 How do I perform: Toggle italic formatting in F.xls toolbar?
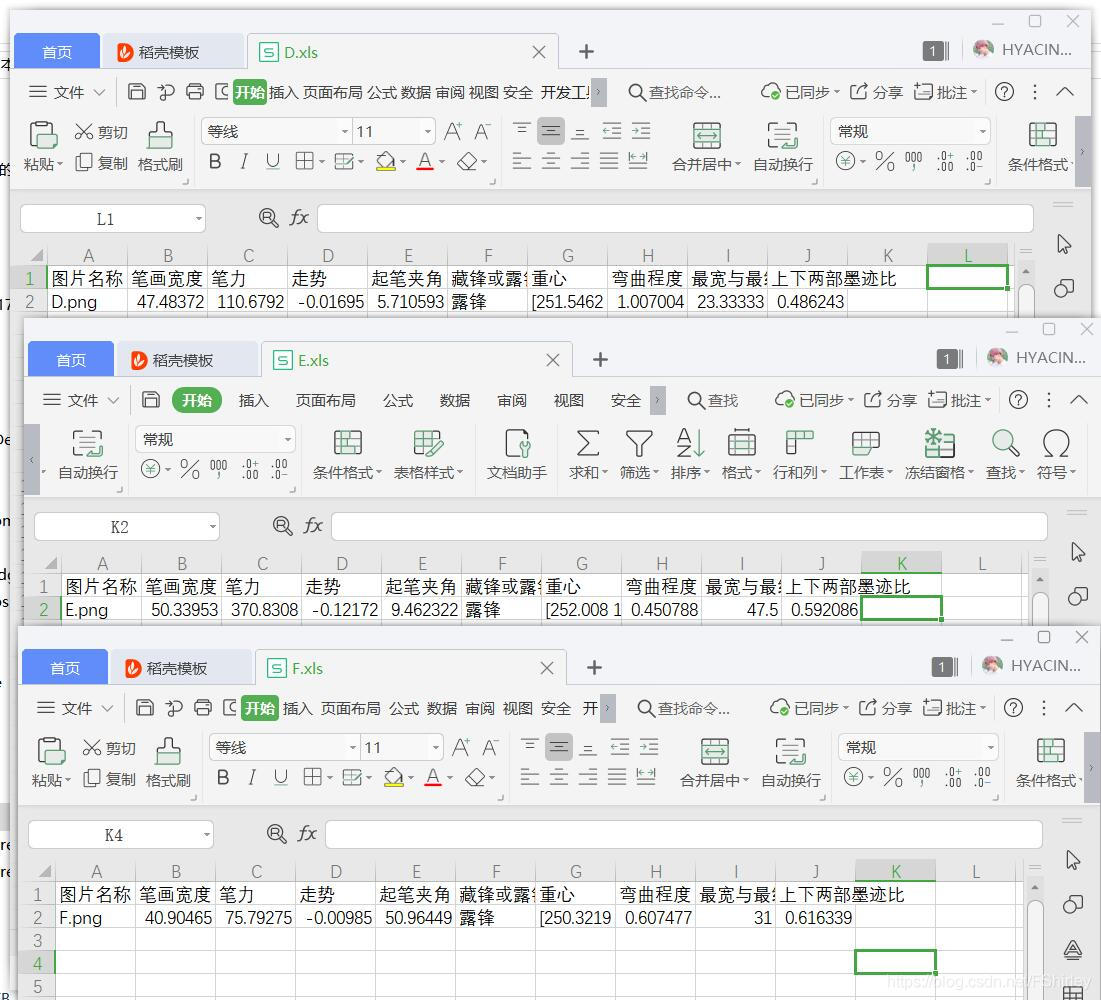click(x=252, y=779)
